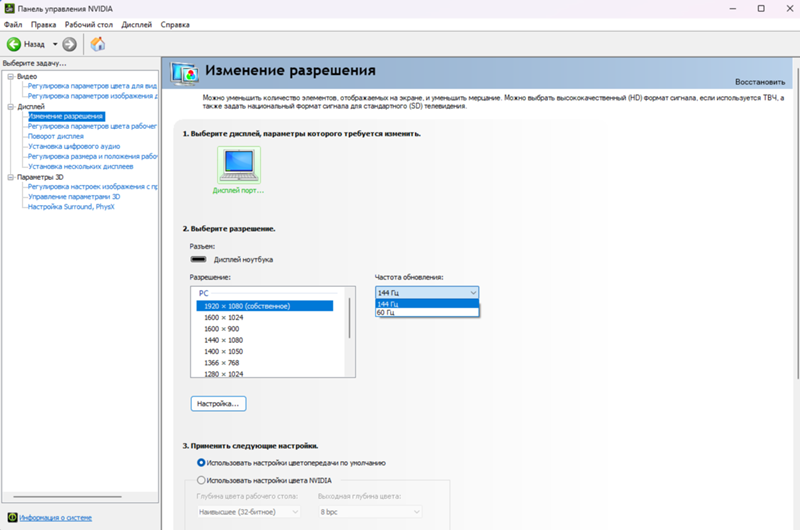The height and width of the screenshot is (530, 800).
Task: Minimize the NVIDIA control panel window
Action: [x=733, y=9]
